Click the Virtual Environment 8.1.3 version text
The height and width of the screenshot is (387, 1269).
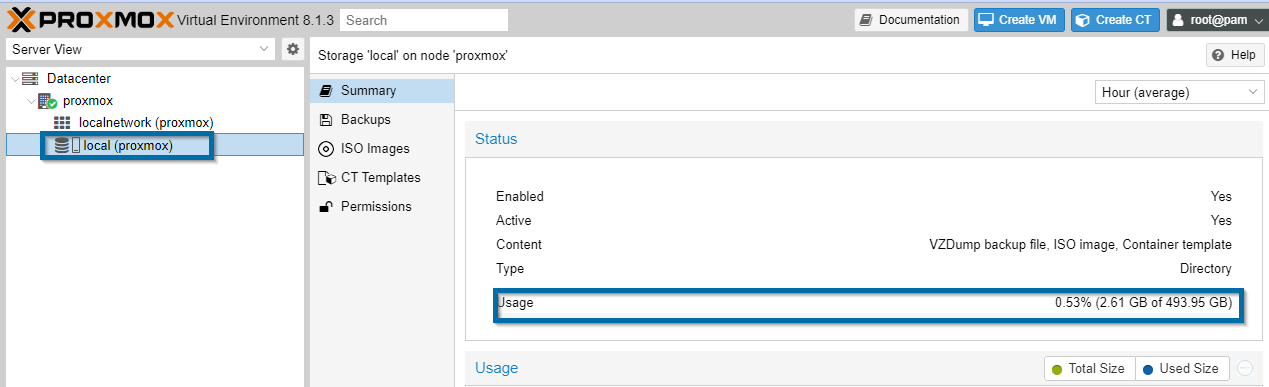coord(255,19)
